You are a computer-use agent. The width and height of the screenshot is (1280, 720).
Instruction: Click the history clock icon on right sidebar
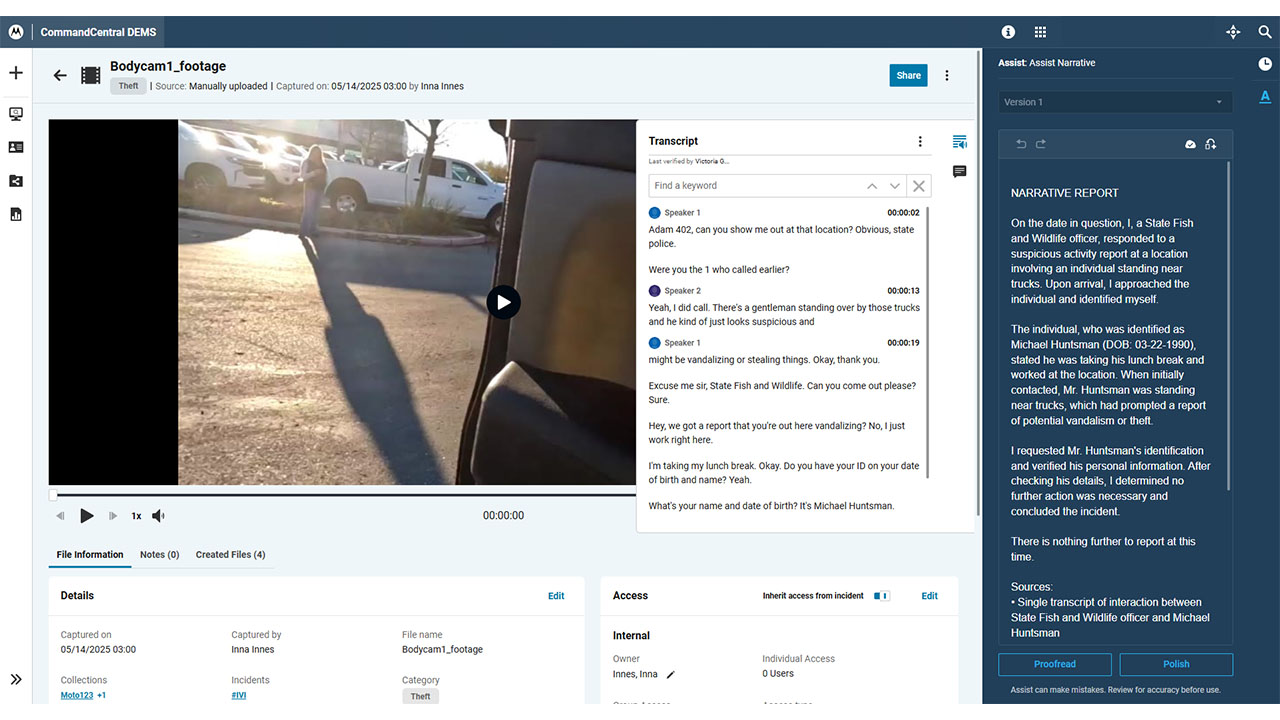click(x=1264, y=64)
